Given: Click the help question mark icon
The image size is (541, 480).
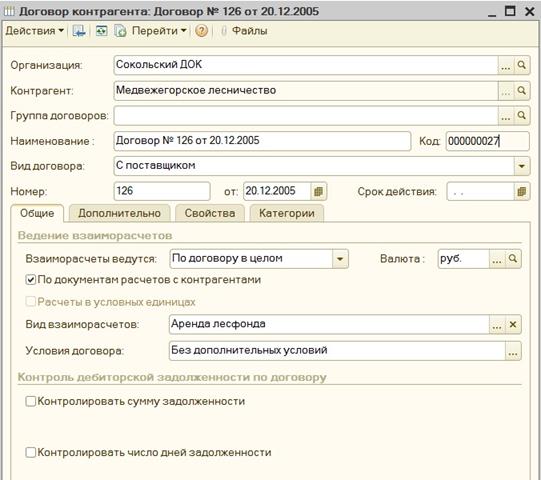Looking at the screenshot, I should [201, 31].
